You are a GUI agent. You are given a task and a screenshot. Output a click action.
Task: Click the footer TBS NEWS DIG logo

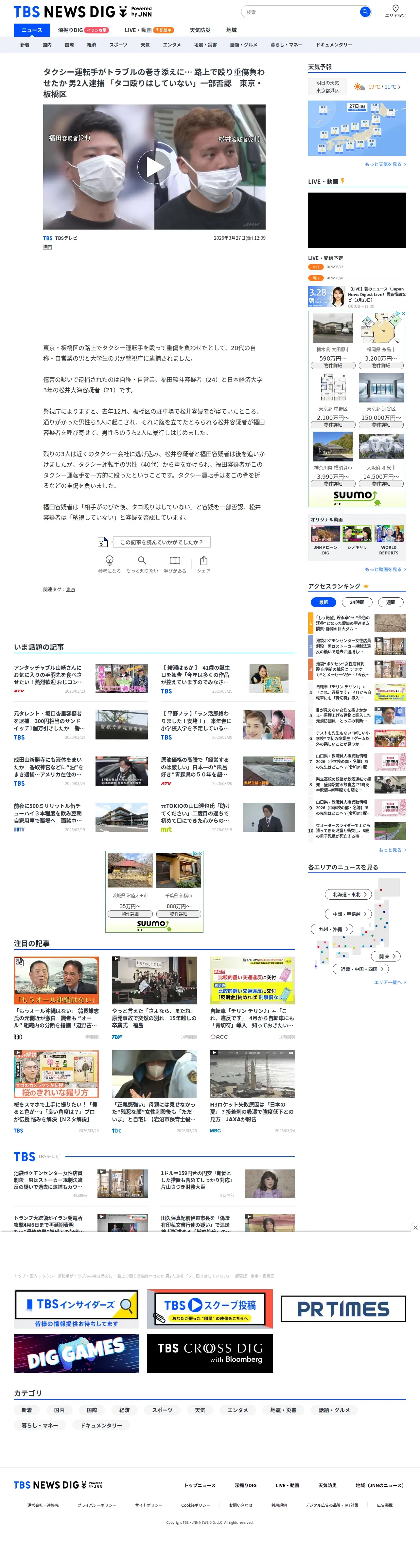pyautogui.click(x=58, y=1485)
